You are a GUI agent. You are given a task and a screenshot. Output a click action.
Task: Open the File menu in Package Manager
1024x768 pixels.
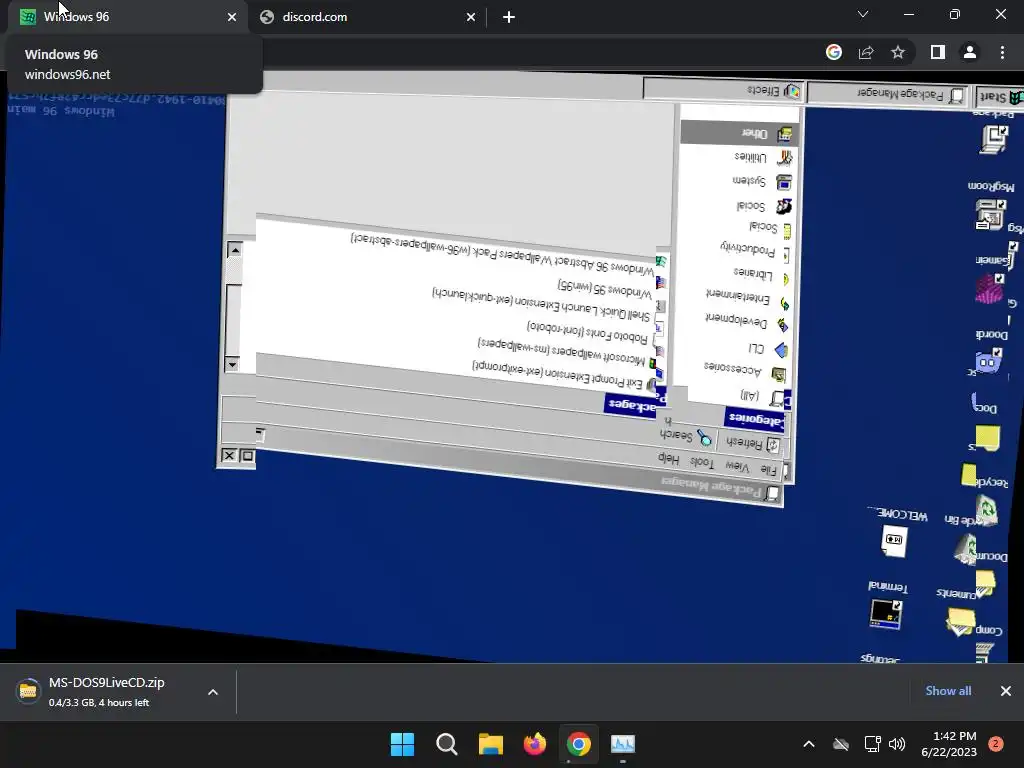[769, 470]
